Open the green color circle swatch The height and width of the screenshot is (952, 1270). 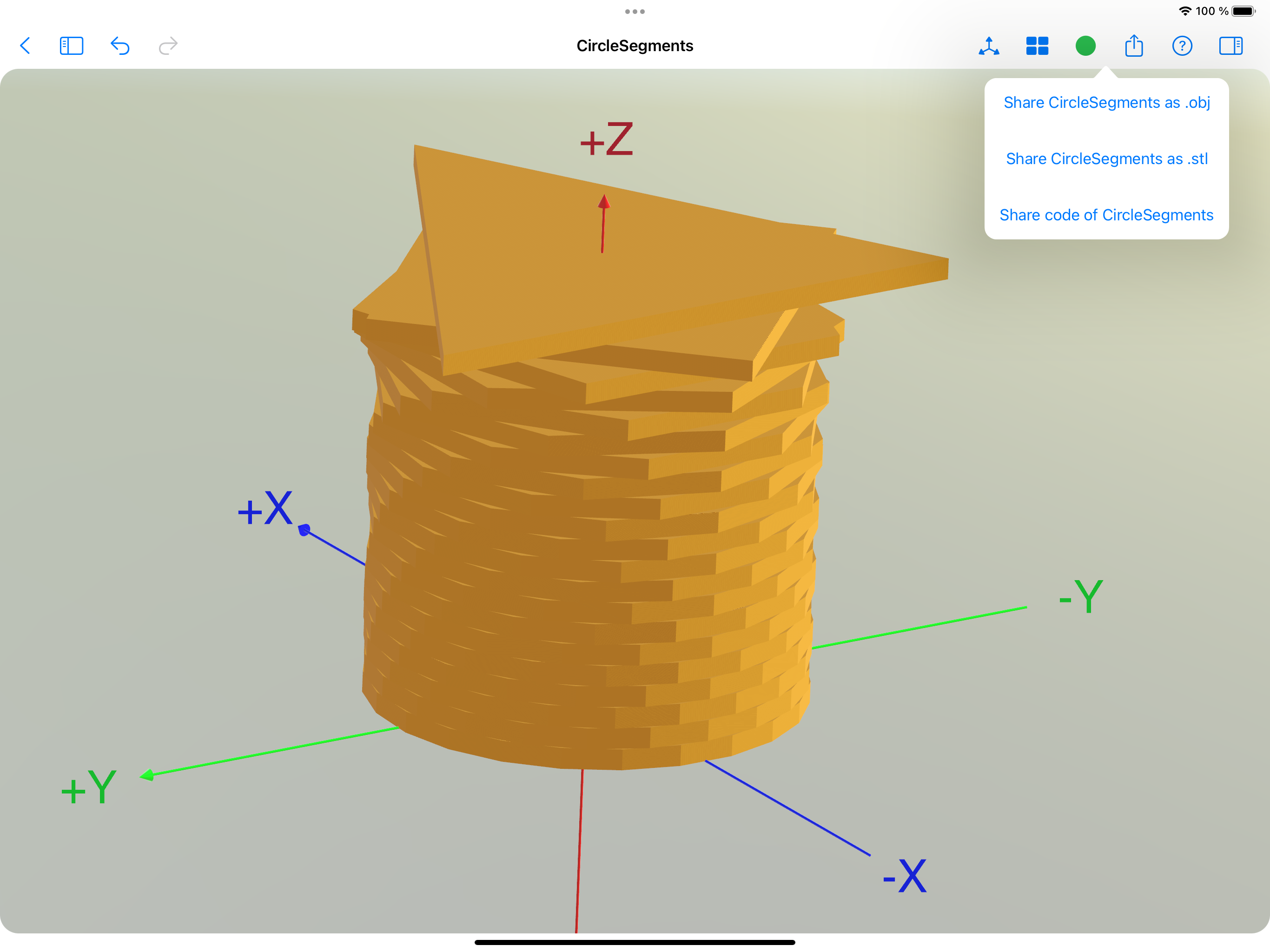(x=1085, y=46)
